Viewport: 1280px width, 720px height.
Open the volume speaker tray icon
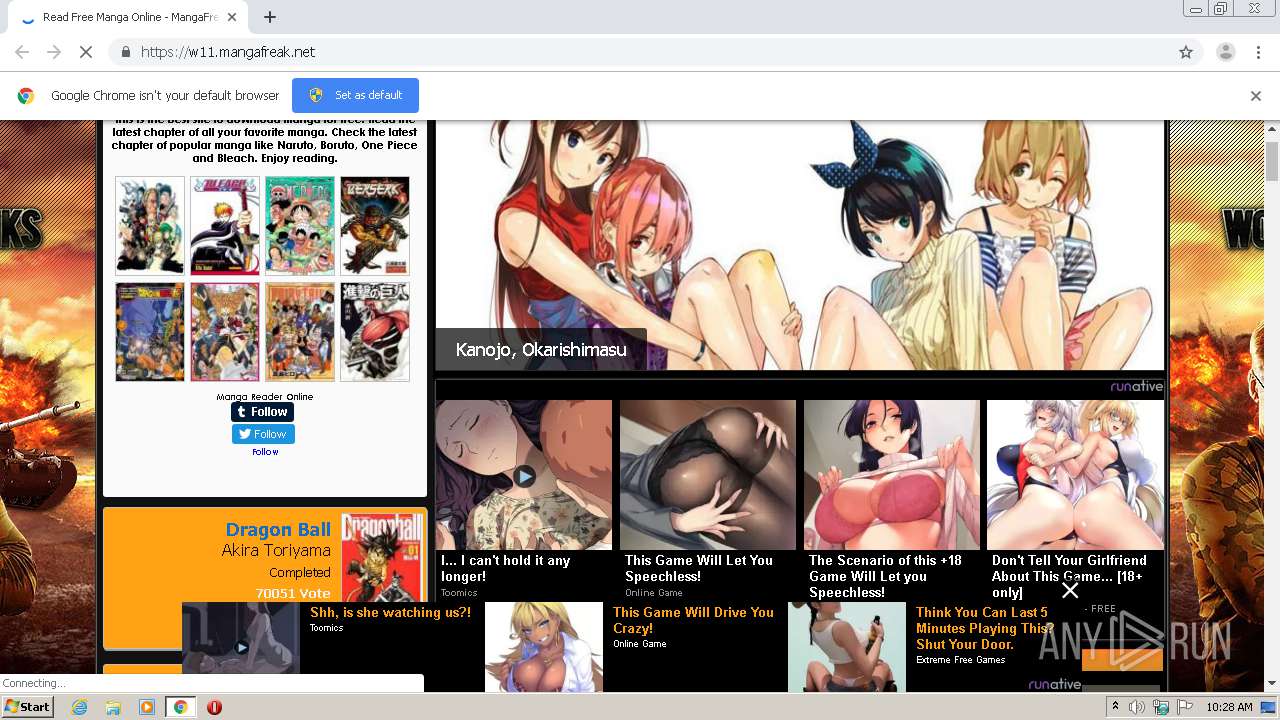pyautogui.click(x=1136, y=707)
